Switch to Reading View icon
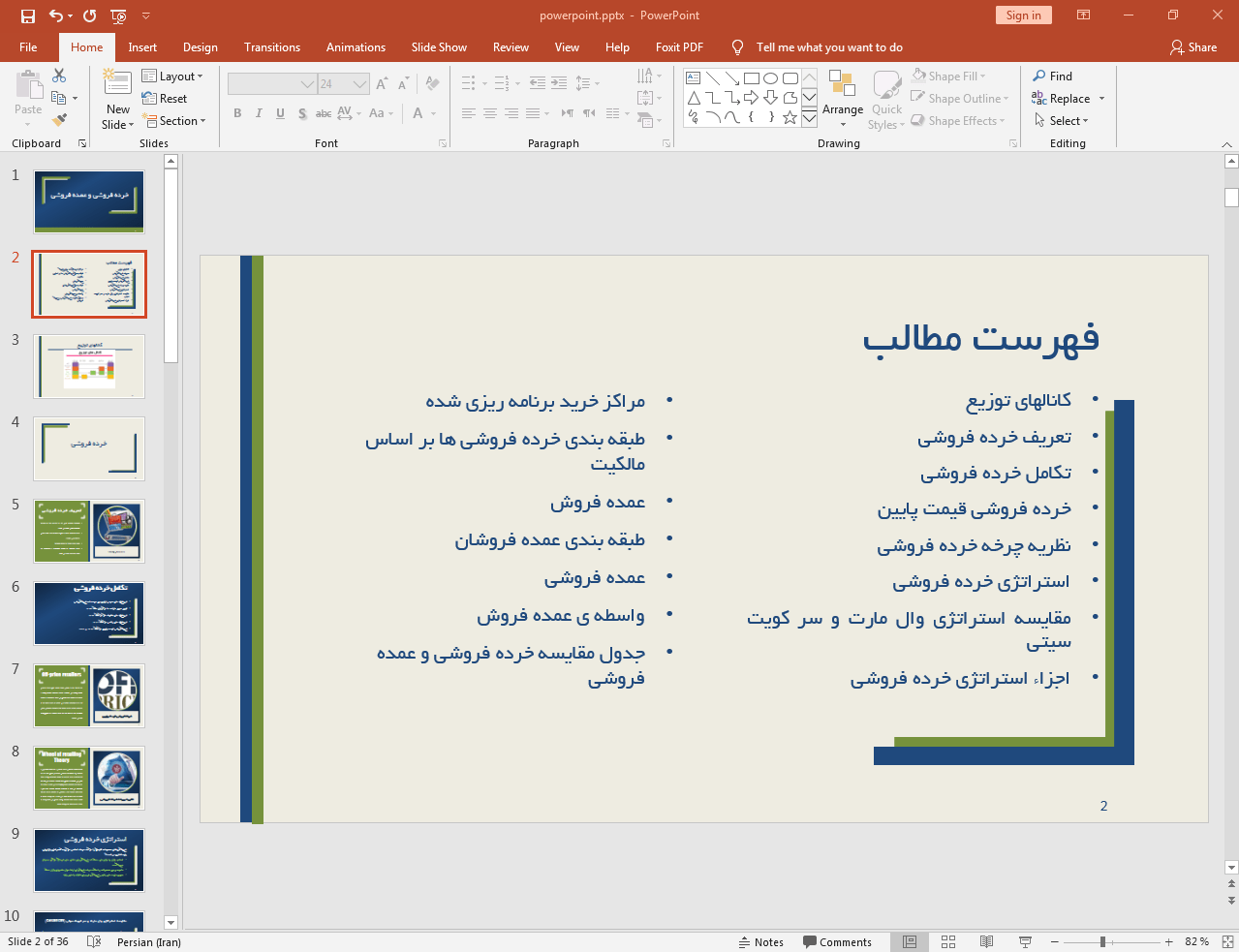The width and height of the screenshot is (1239, 952). 986,941
